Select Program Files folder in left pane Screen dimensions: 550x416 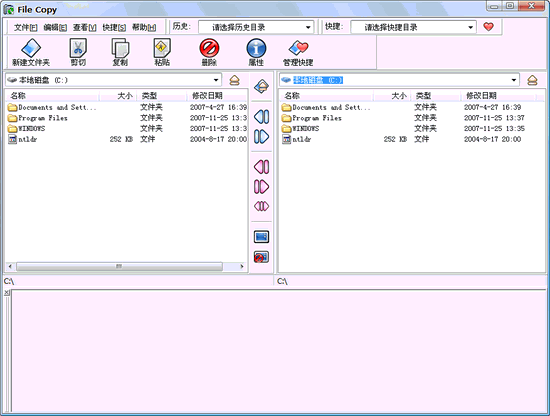38,118
